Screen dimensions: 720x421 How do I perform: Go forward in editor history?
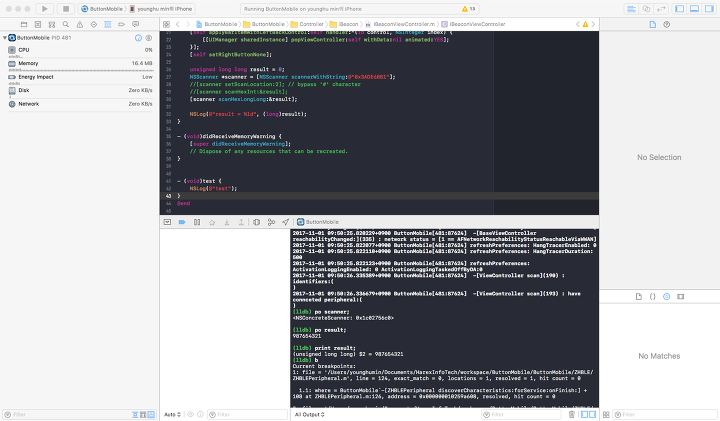188,24
